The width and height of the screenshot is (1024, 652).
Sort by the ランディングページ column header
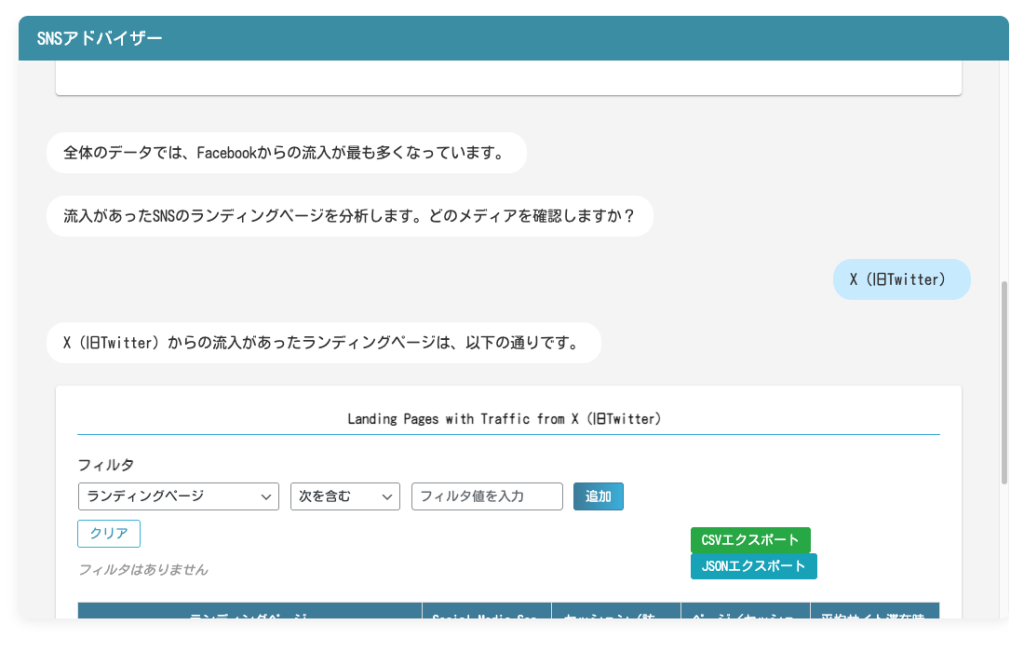coord(250,615)
